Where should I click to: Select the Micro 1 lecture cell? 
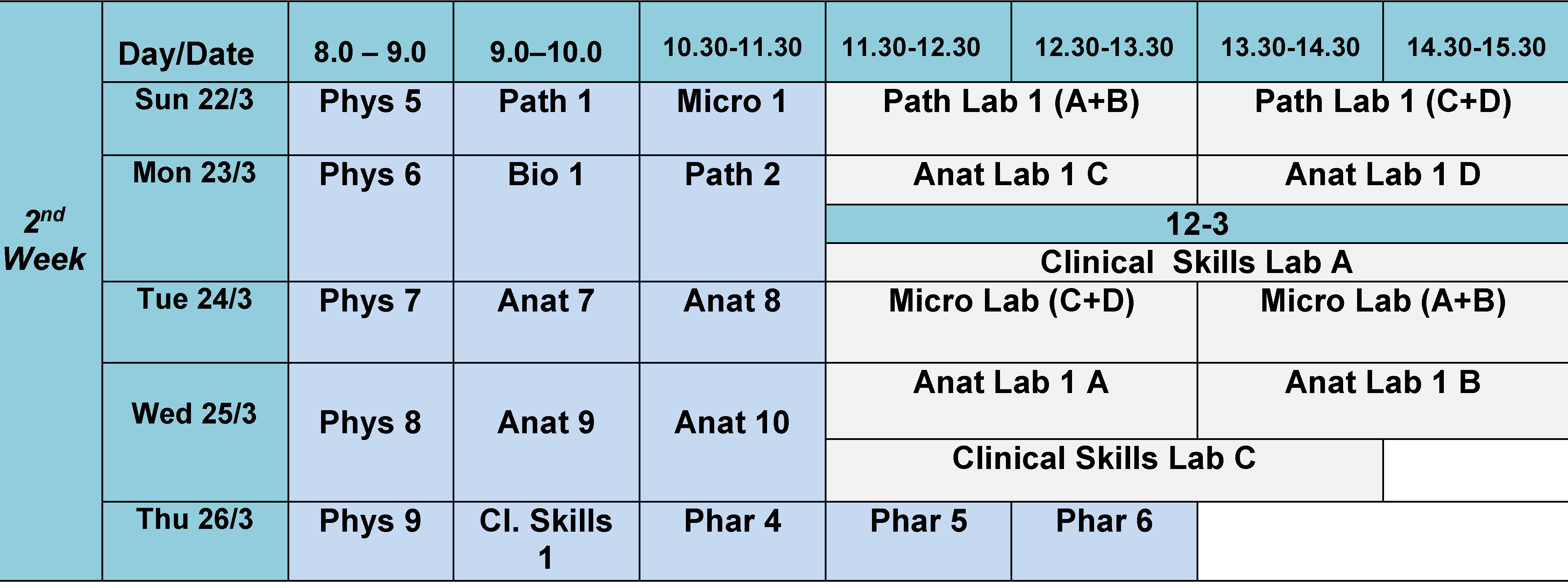point(732,102)
